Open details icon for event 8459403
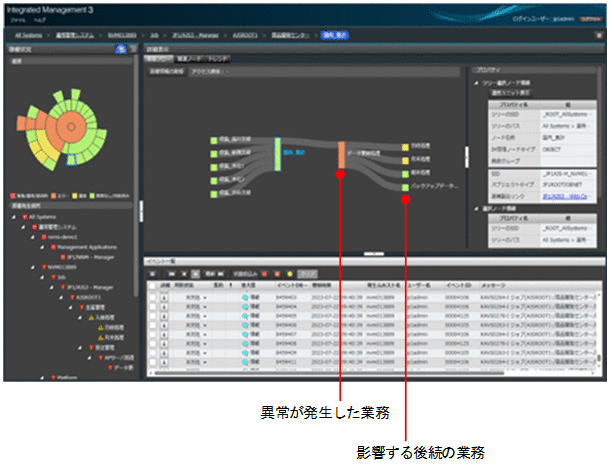The height and width of the screenshot is (468, 609). (x=164, y=298)
